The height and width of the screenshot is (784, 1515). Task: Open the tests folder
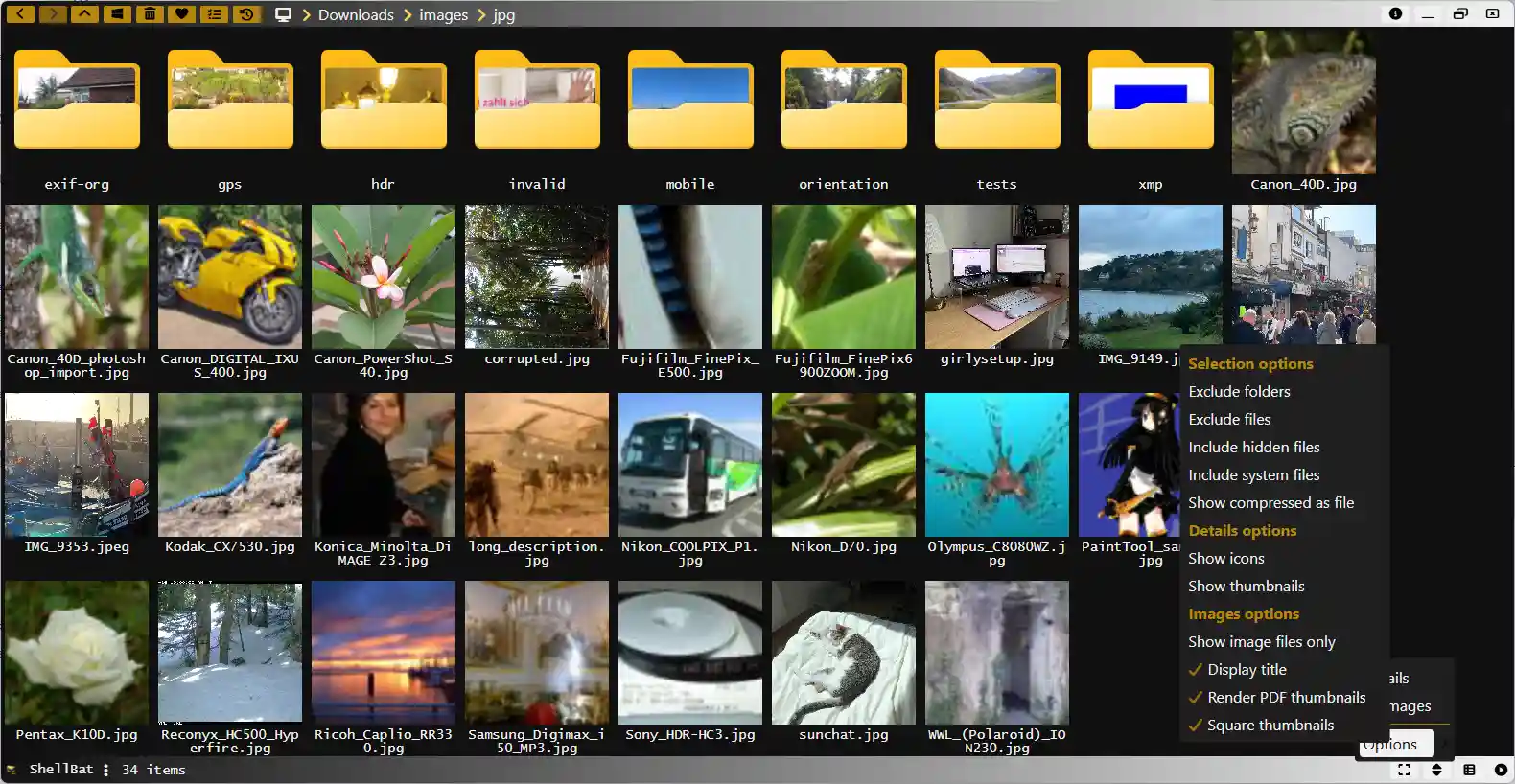coord(997,112)
